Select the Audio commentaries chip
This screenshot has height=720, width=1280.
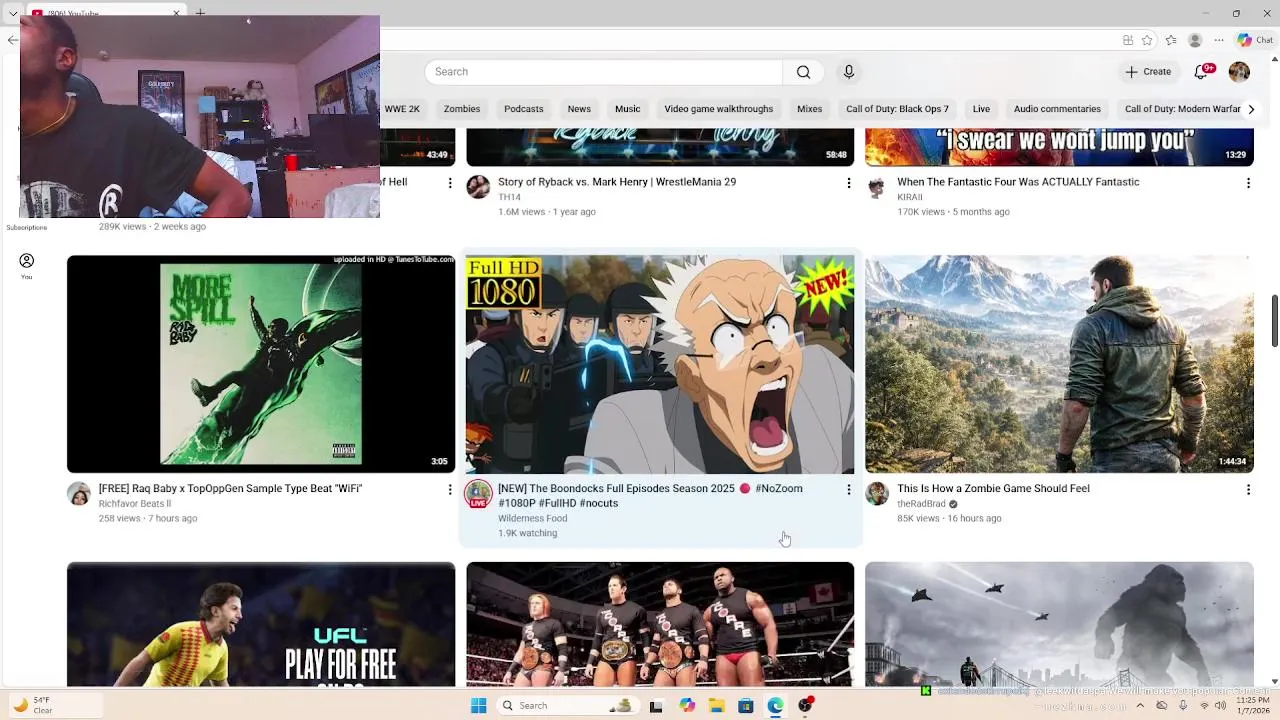1057,109
